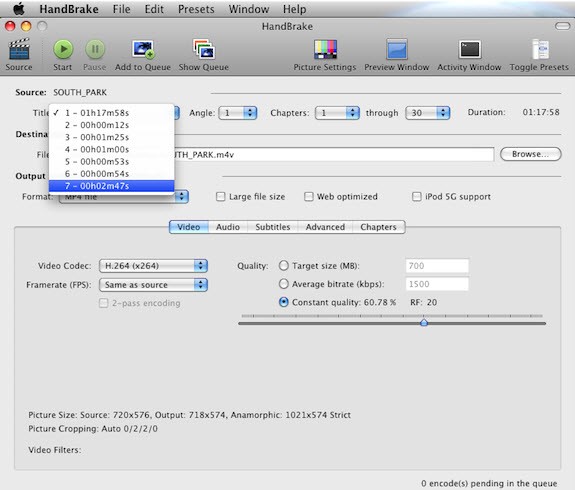Screen dimensions: 575x490
Task: Click the Browse... button
Action: tap(531, 154)
